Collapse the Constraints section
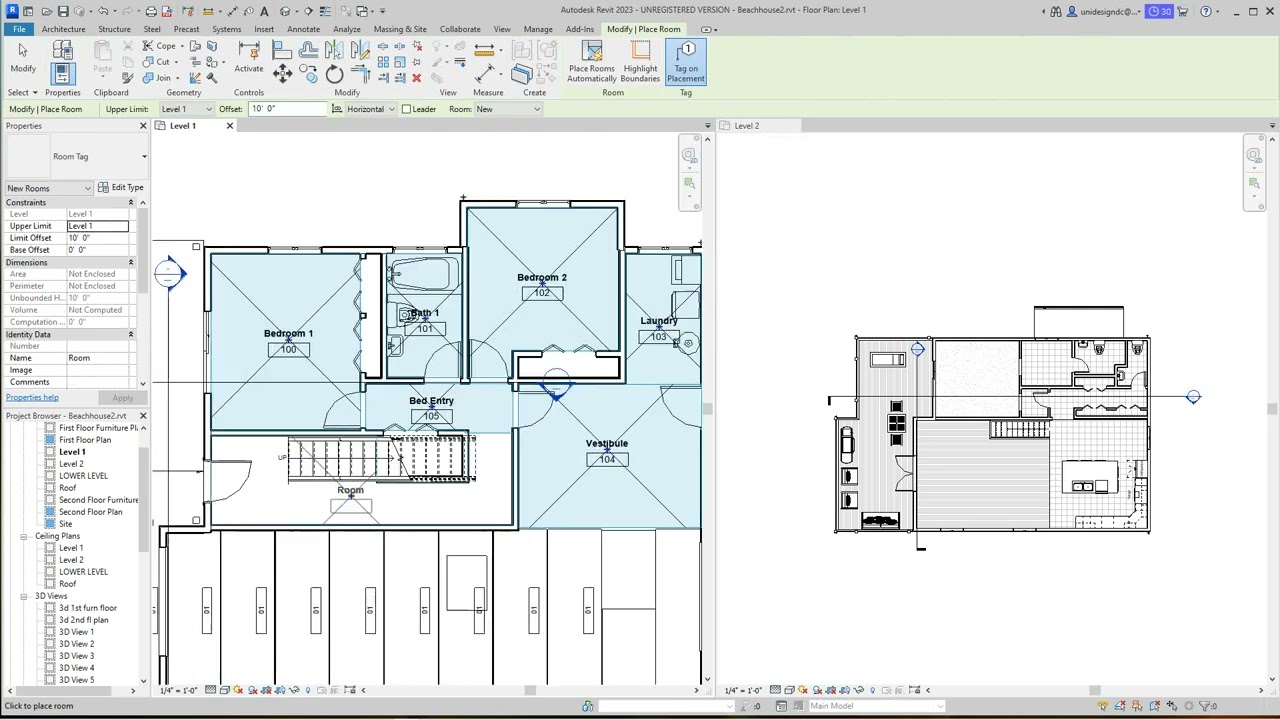This screenshot has height=720, width=1280. point(130,203)
